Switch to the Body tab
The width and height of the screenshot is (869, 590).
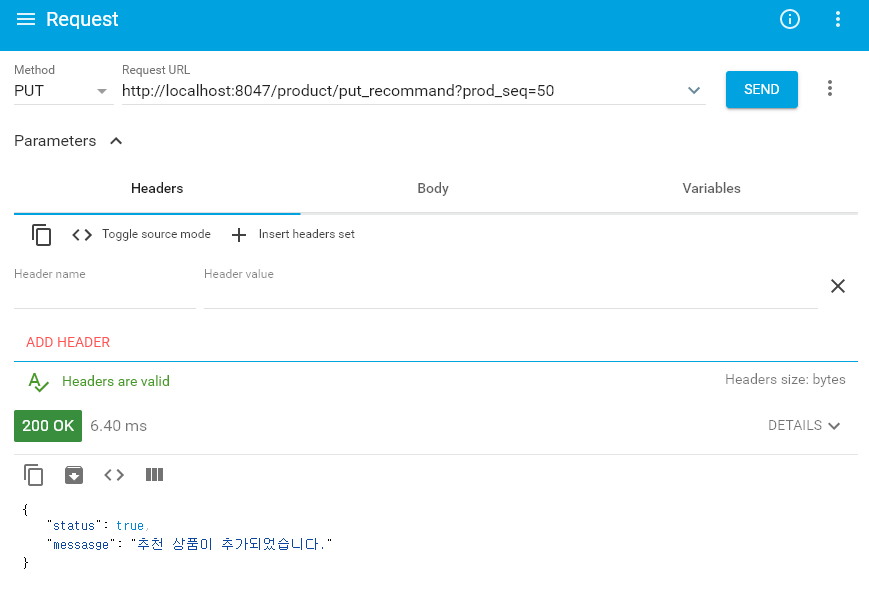pyautogui.click(x=433, y=188)
